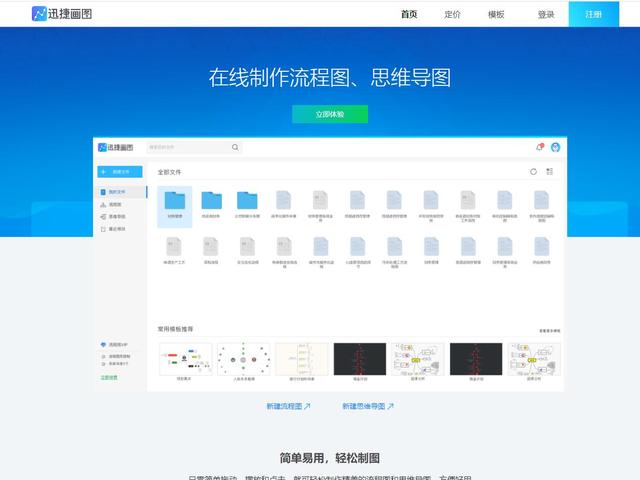The width and height of the screenshot is (640, 480).
Task: Open the first grey document in second row
Action: pos(174,247)
